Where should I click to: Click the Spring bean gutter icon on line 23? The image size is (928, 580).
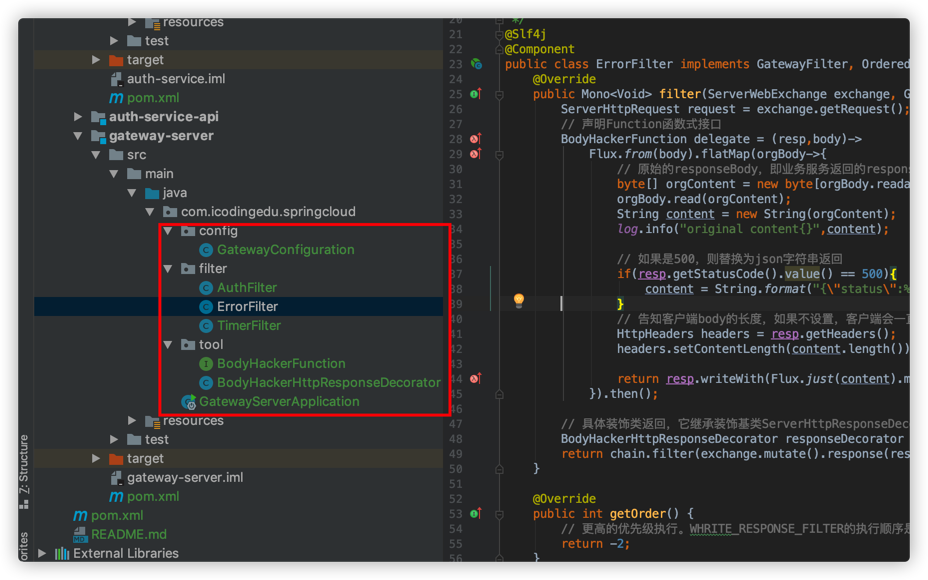point(476,64)
